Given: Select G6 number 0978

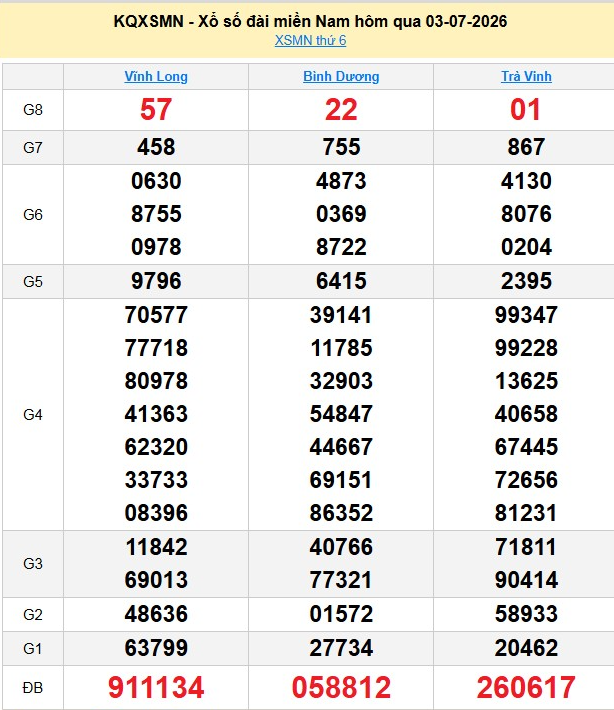Looking at the screenshot, I should [x=156, y=247].
